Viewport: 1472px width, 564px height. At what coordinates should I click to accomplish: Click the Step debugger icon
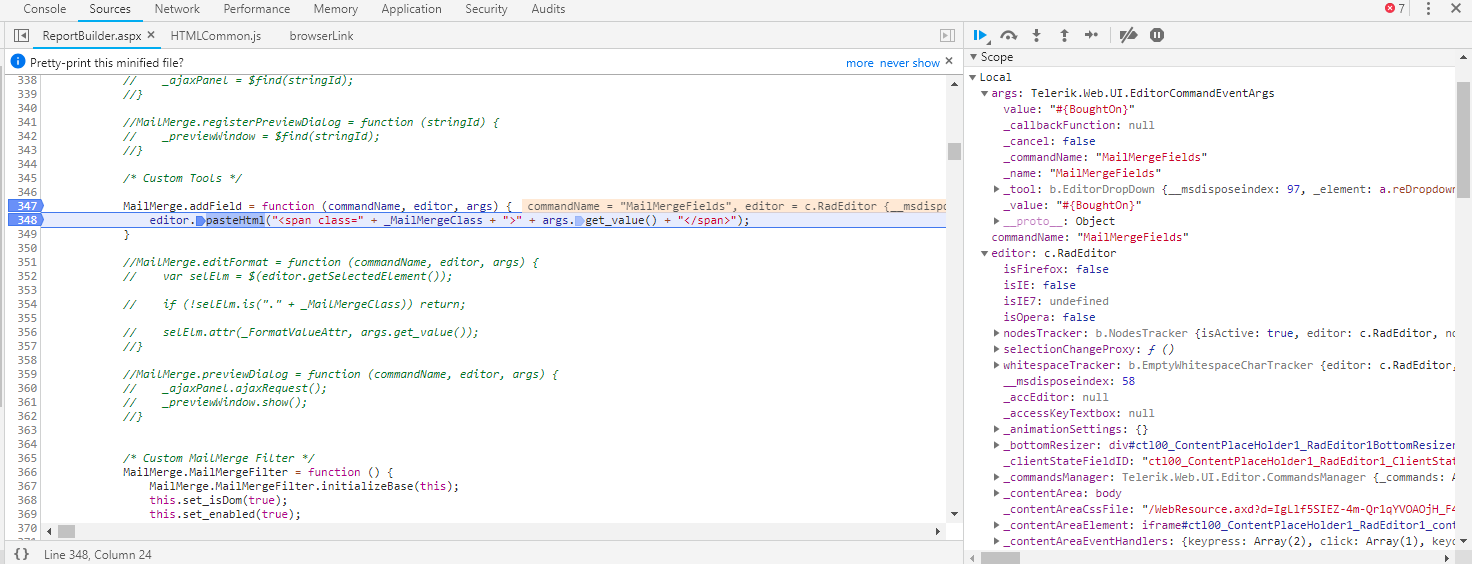(1092, 35)
